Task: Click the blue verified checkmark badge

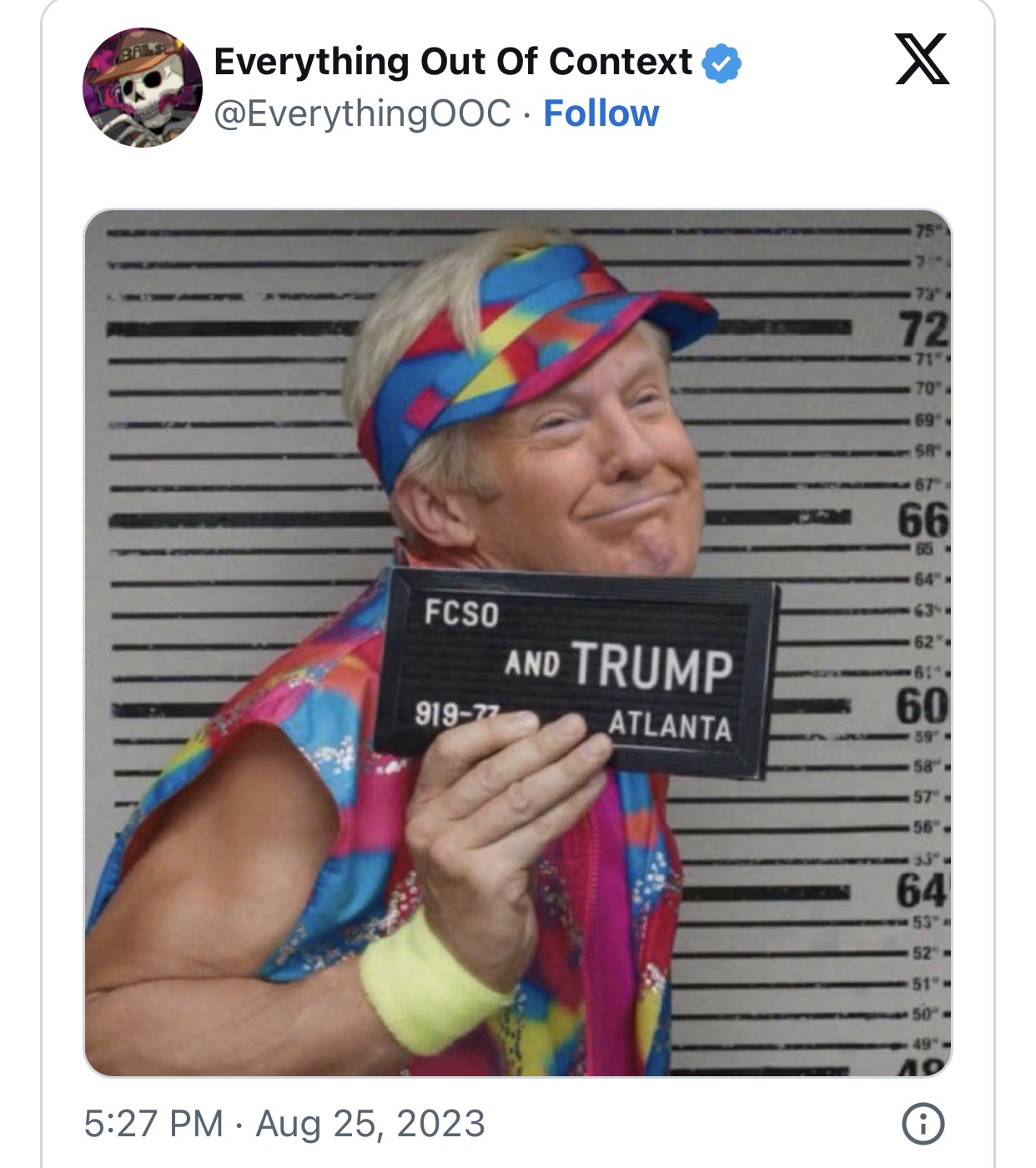Action: [x=722, y=63]
